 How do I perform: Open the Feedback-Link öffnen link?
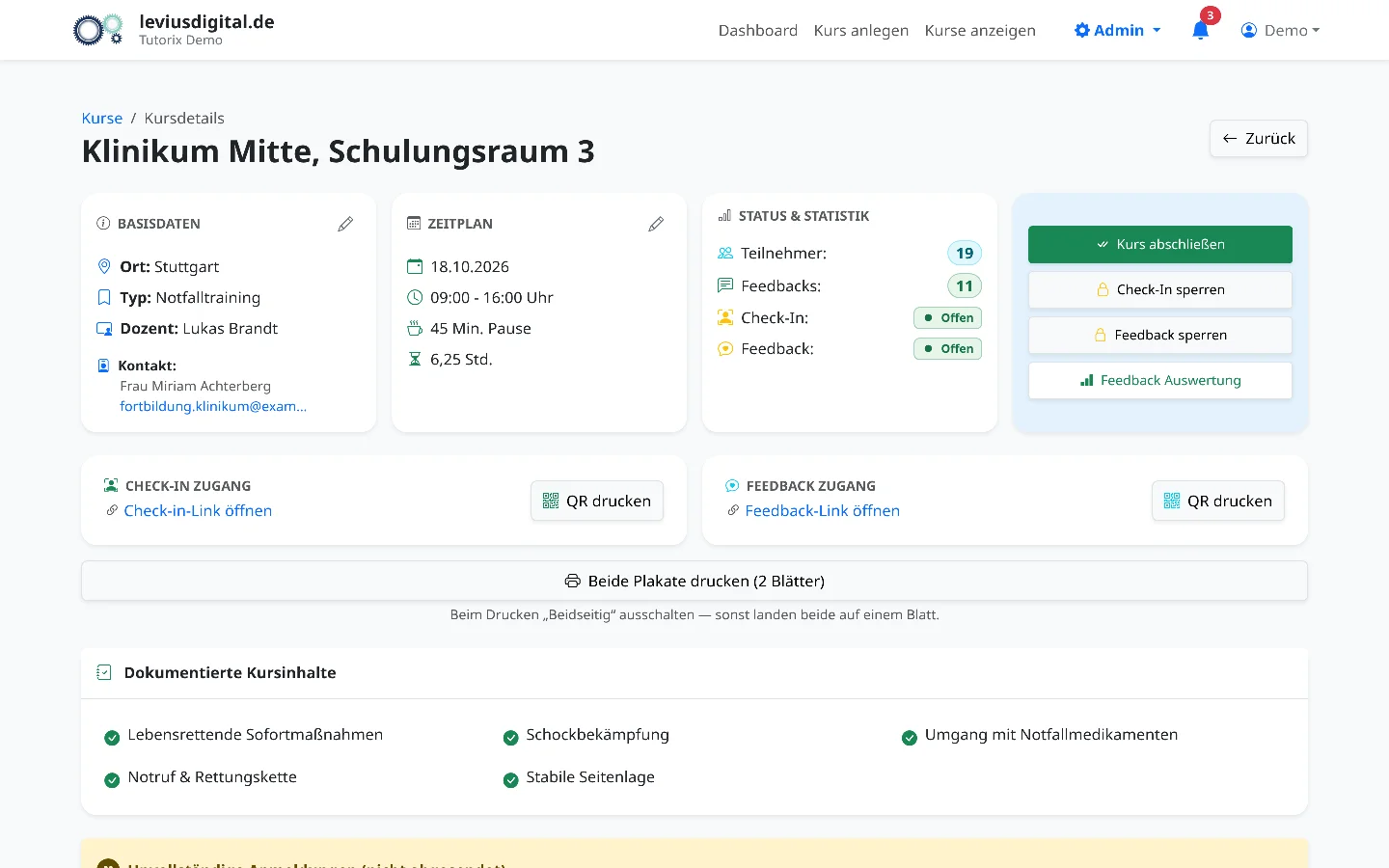[822, 510]
